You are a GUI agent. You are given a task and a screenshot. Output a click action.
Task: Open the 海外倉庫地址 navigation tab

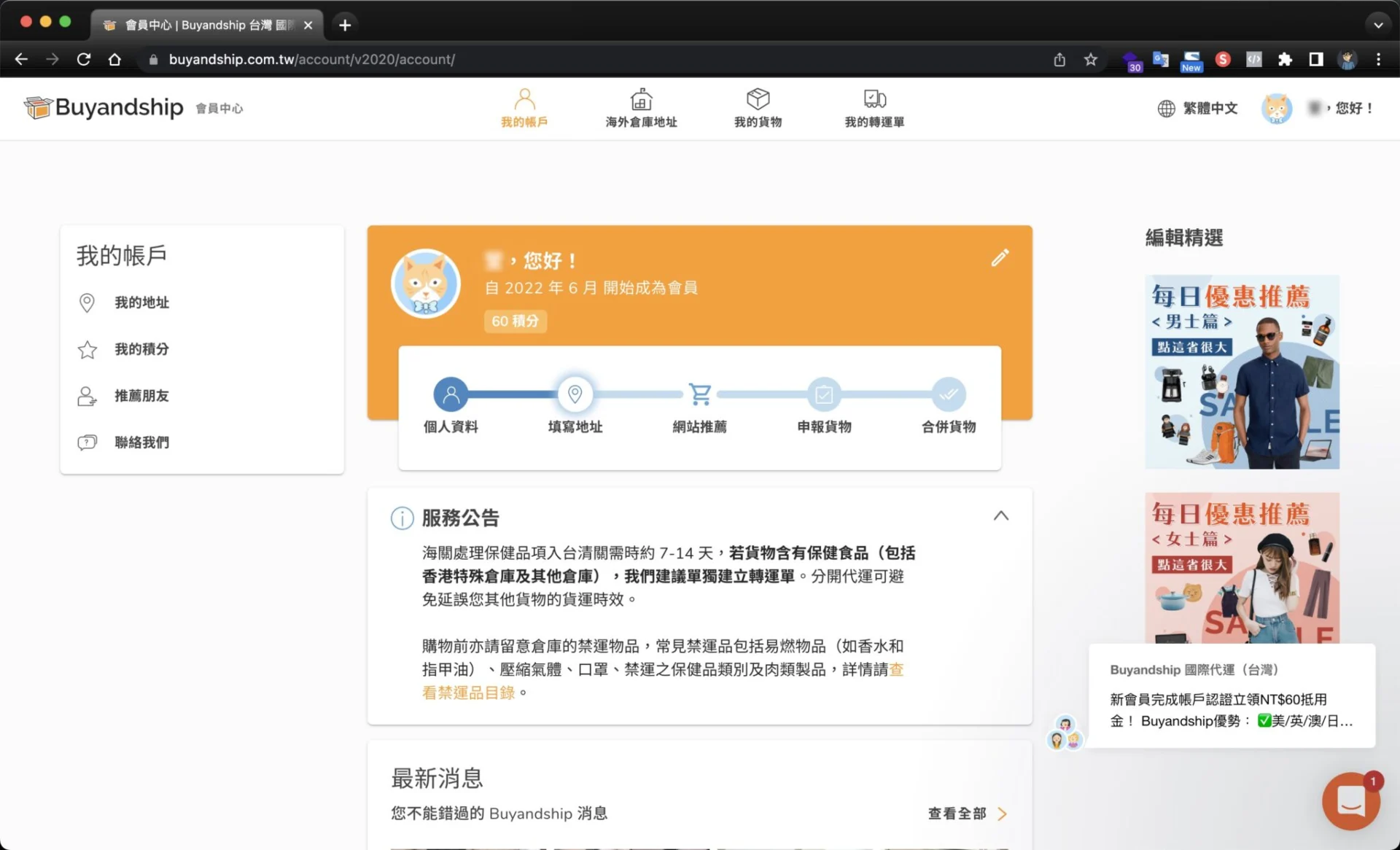641,108
